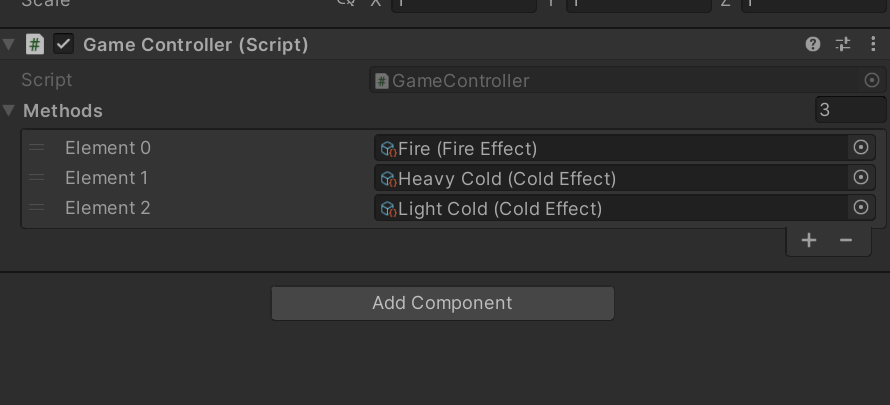Collapse the Game Controller component foldout
The height and width of the screenshot is (405, 890).
click(10, 44)
